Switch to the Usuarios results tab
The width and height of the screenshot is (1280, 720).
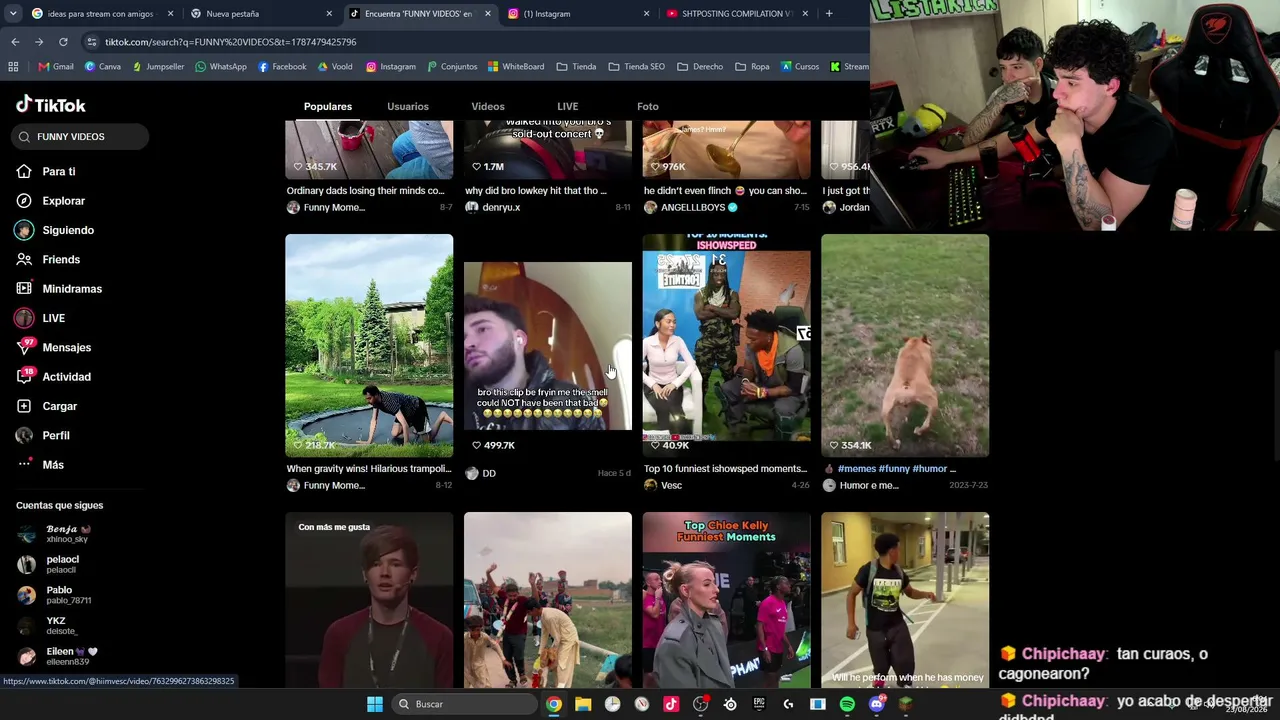pyautogui.click(x=408, y=106)
